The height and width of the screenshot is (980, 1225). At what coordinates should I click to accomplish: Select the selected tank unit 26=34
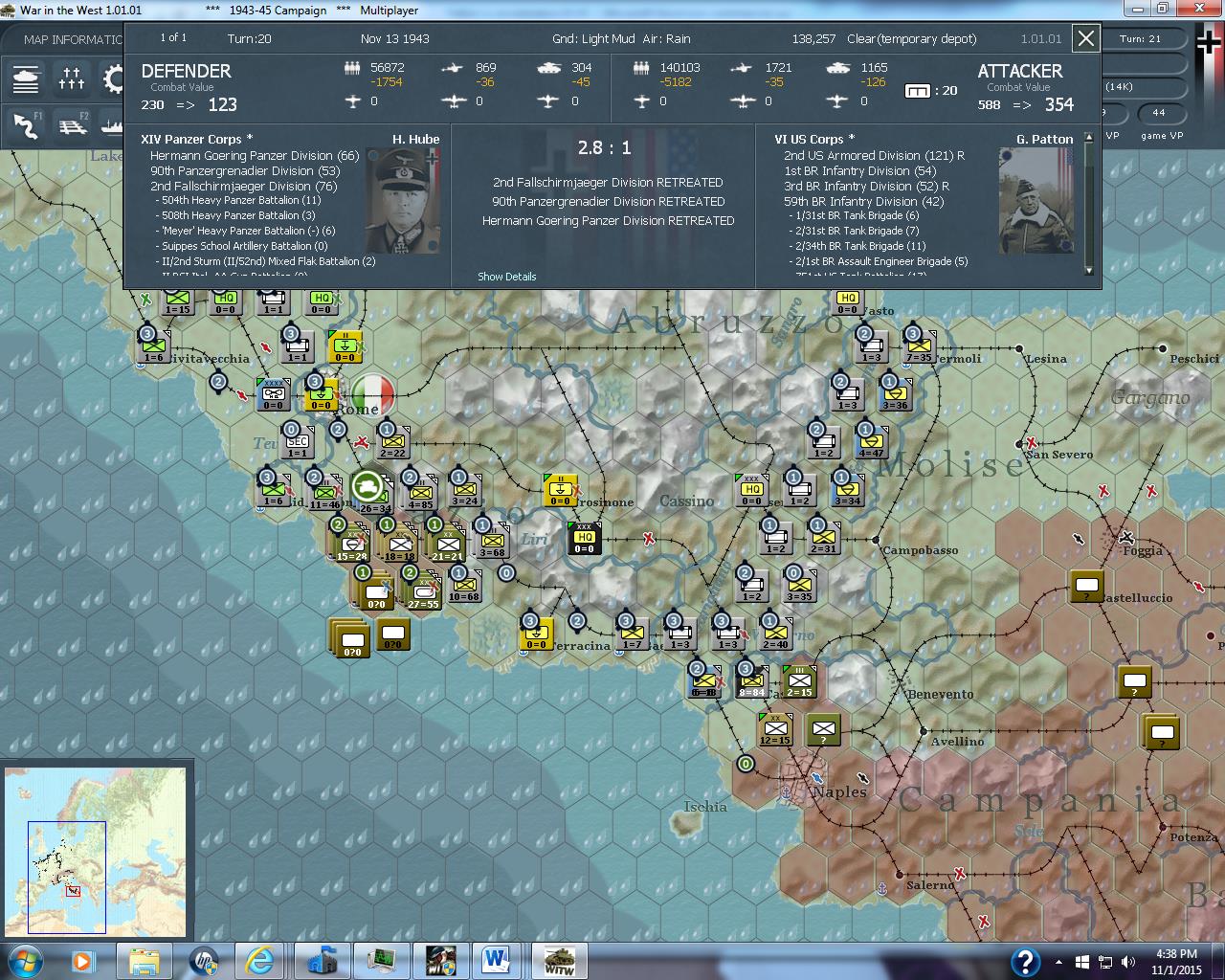pyautogui.click(x=369, y=491)
